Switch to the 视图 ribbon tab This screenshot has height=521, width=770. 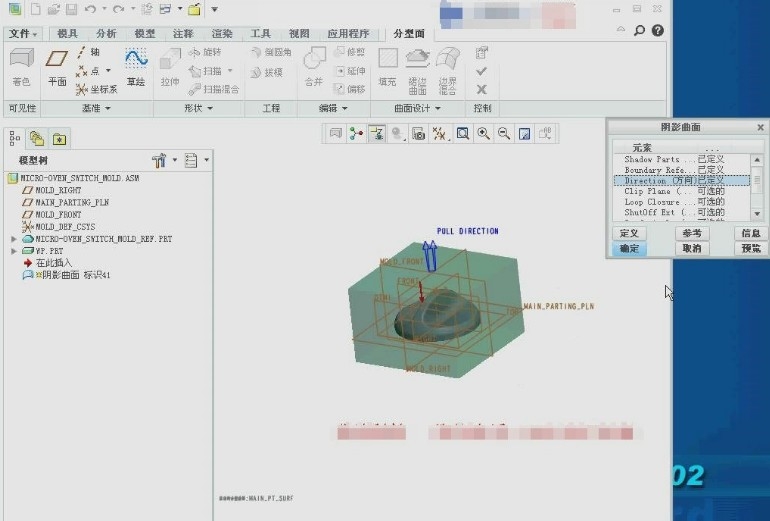click(299, 34)
